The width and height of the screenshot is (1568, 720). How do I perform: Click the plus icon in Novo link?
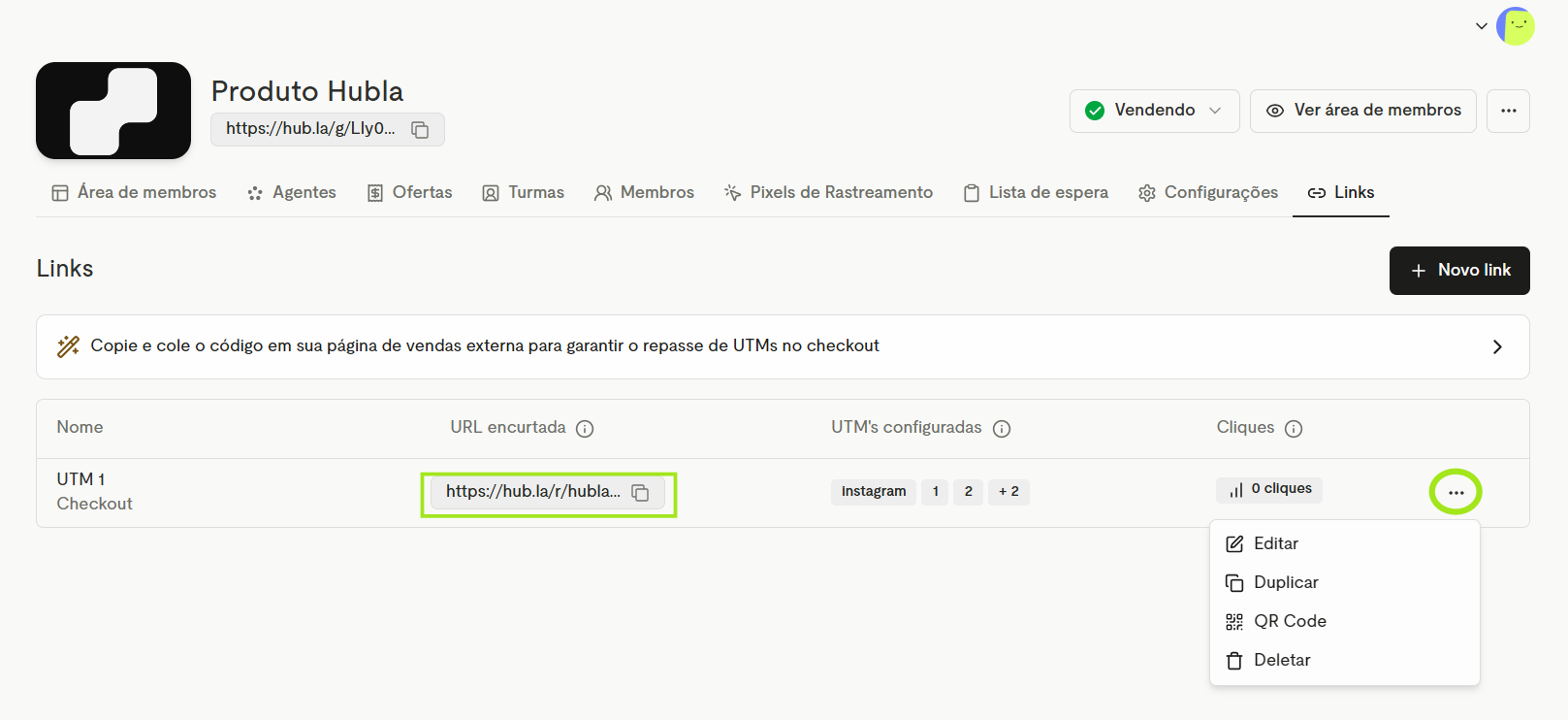coord(1419,271)
